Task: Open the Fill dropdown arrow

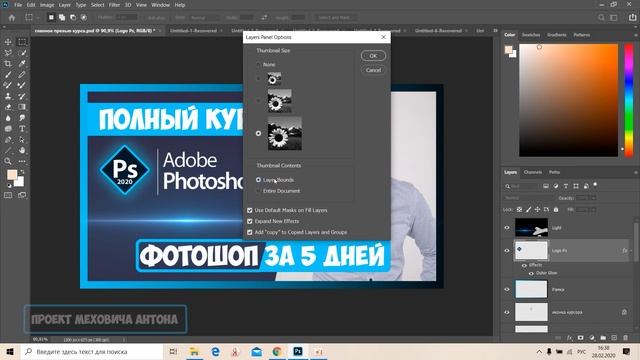Action: 593,209
